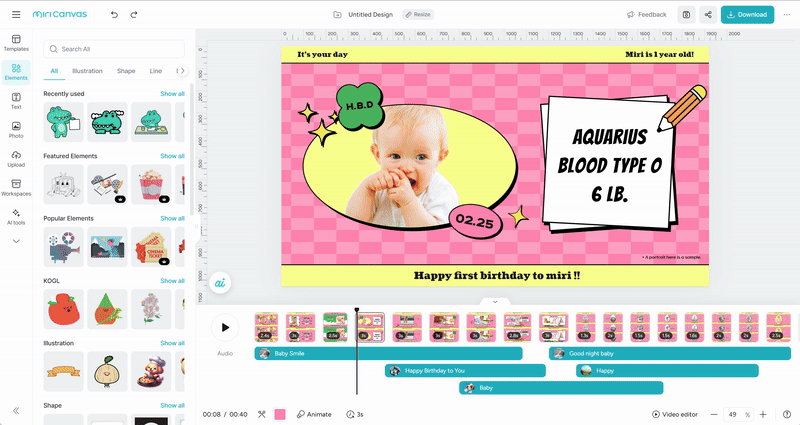Play the video timeline

point(225,327)
